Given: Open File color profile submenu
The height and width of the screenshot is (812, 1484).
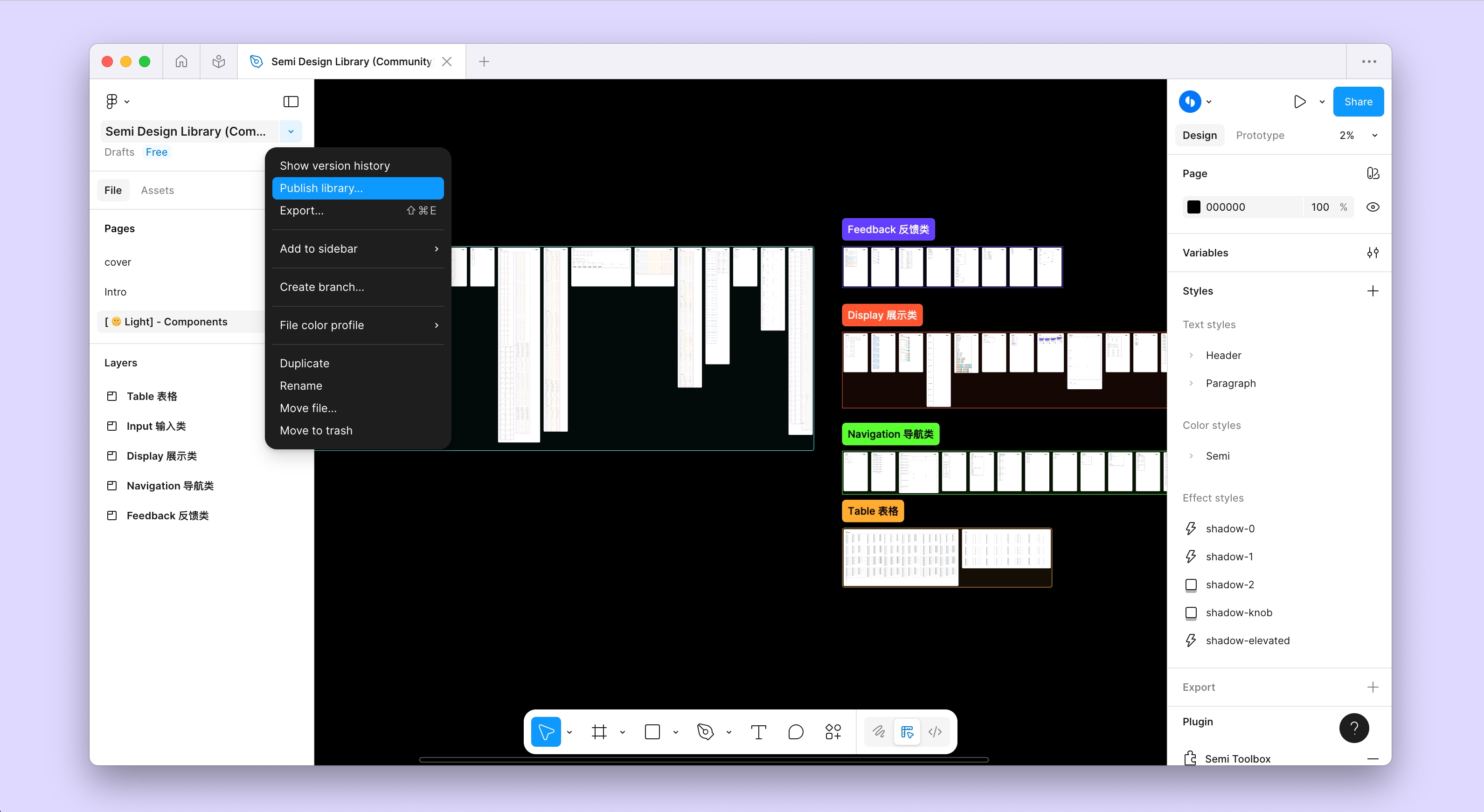Looking at the screenshot, I should [358, 325].
